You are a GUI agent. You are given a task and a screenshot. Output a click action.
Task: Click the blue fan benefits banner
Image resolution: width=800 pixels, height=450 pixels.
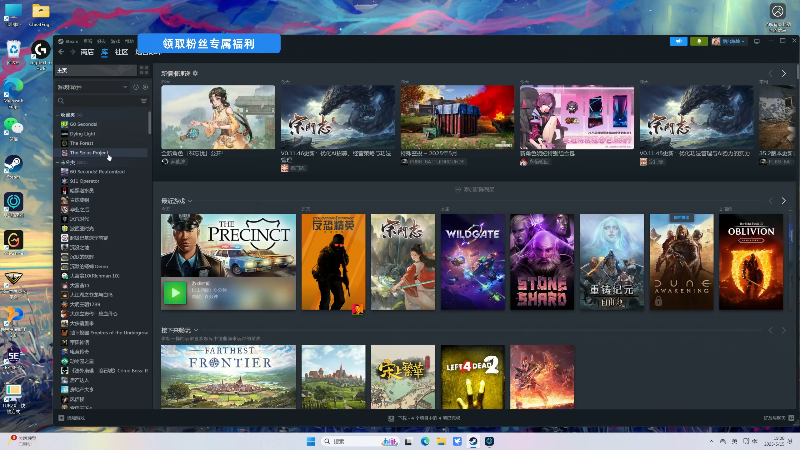(x=209, y=43)
